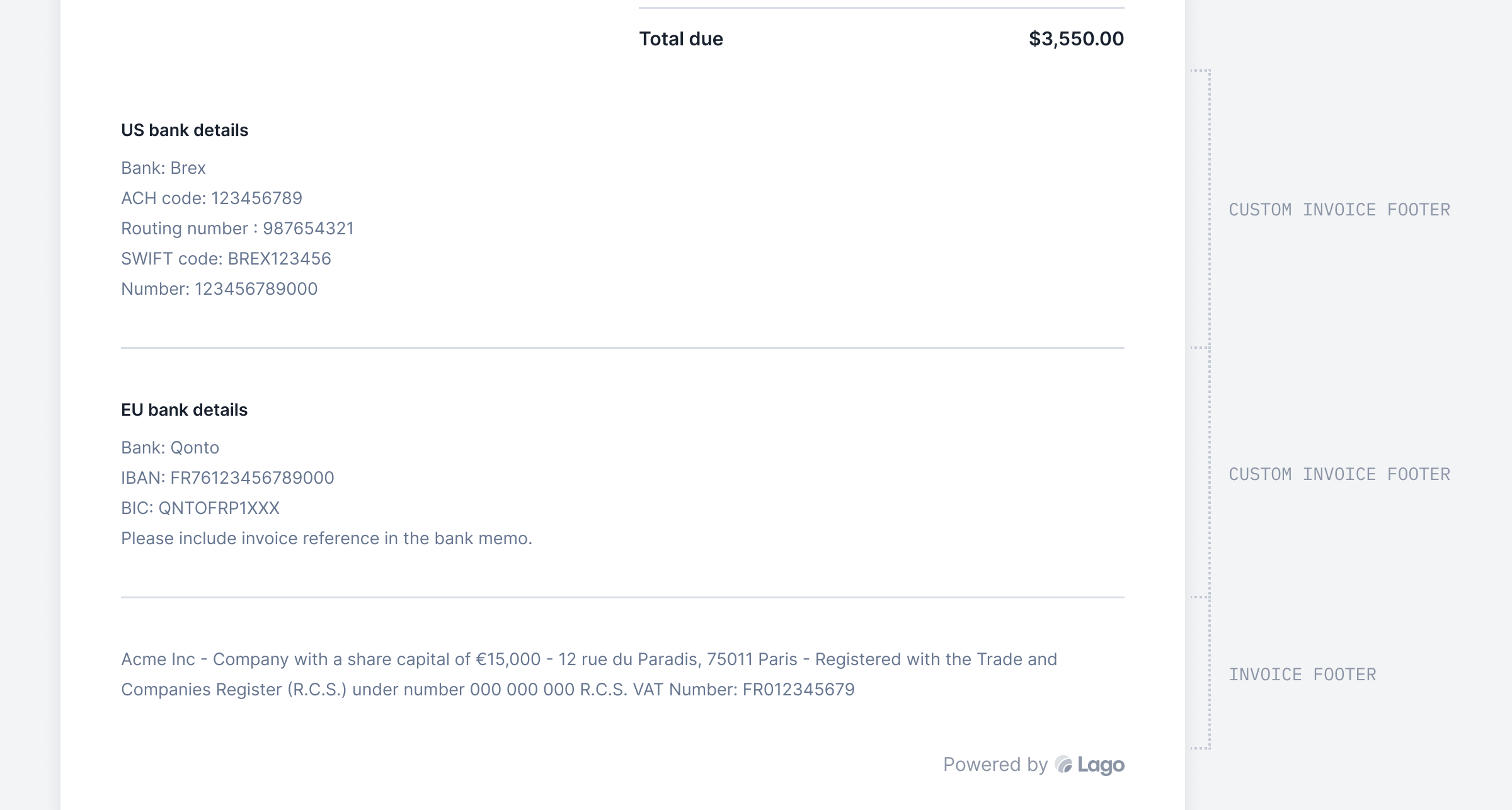Click the 'Powered by' text
1512x810 pixels.
point(995,765)
